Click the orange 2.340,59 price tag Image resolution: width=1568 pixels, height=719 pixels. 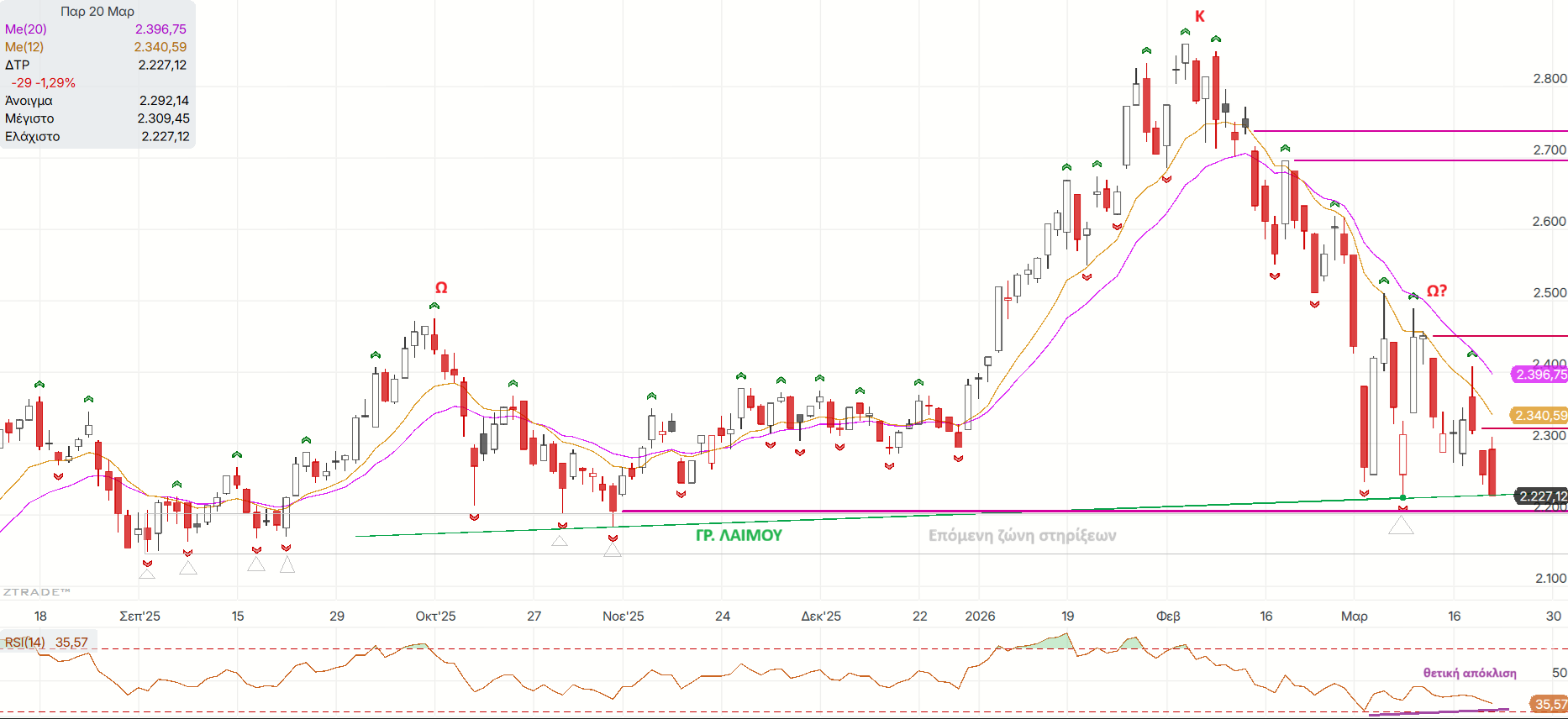(x=1539, y=416)
